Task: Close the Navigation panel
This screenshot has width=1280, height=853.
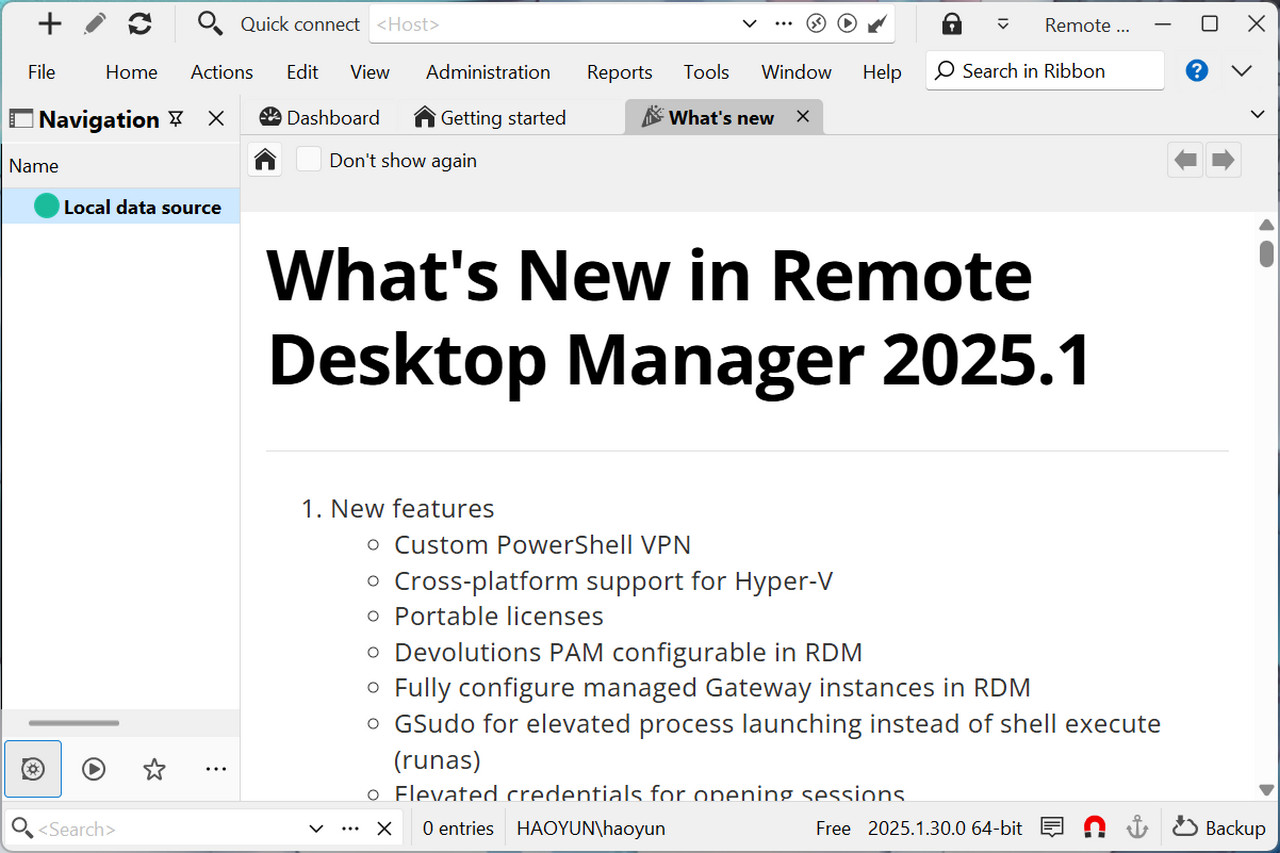Action: (x=216, y=119)
